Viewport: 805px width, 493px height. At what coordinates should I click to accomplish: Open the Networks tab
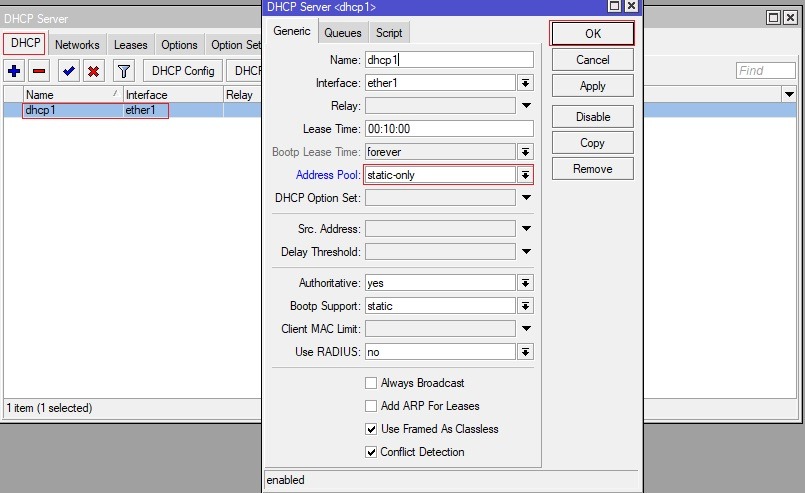[77, 45]
